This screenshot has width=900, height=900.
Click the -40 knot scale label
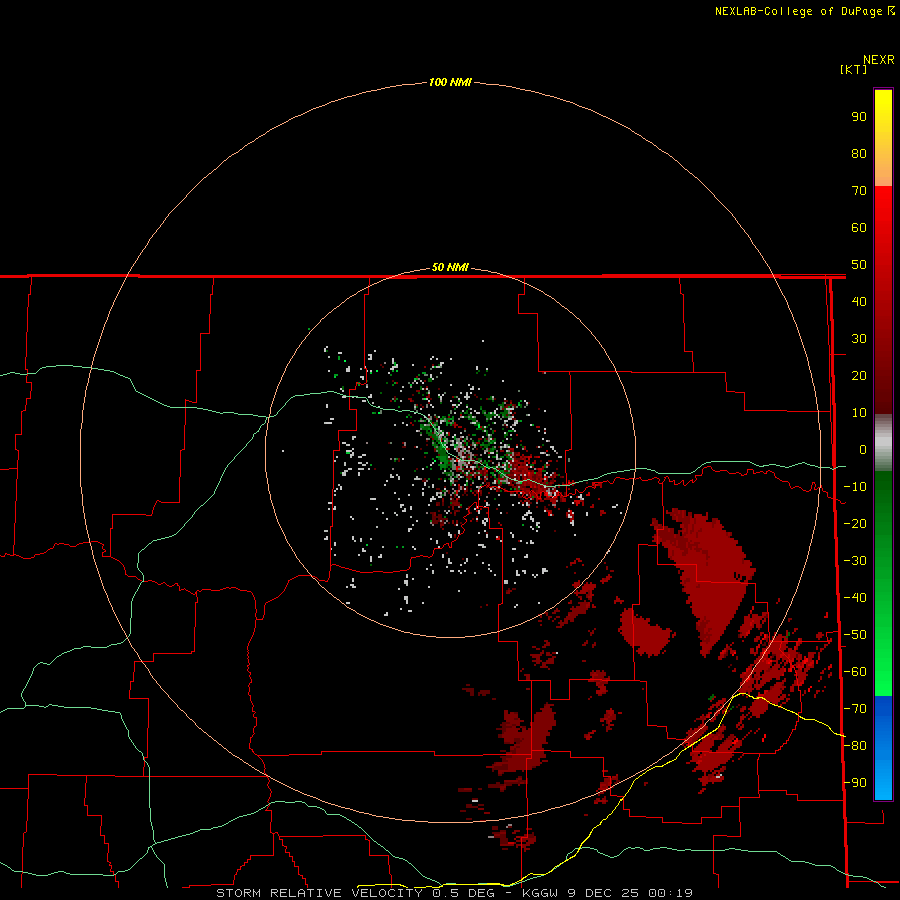pos(855,598)
